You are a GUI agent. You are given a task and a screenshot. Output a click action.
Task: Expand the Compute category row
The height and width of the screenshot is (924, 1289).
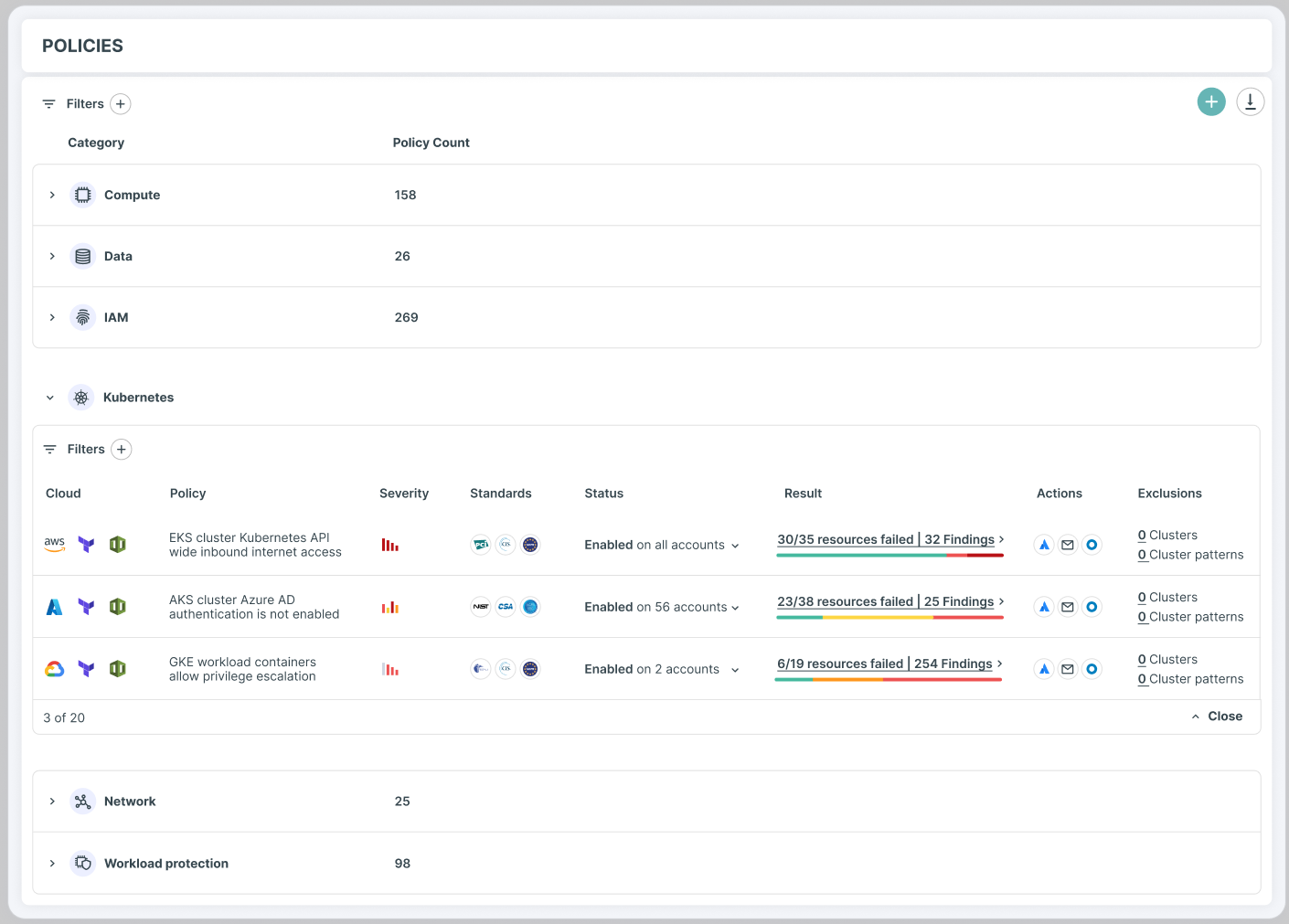(x=52, y=195)
